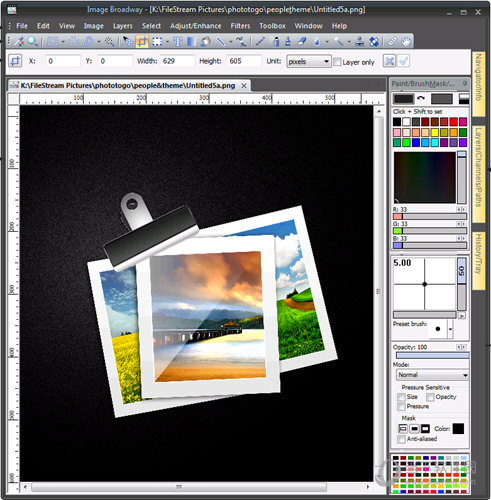The image size is (491, 500).
Task: Pick the bright red palette swatch
Action: [x=453, y=122]
